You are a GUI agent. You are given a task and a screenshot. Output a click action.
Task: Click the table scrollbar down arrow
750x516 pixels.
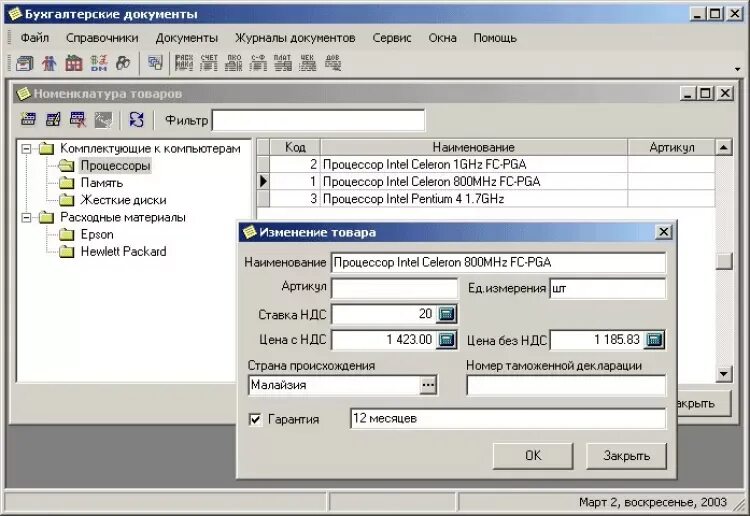[x=723, y=373]
